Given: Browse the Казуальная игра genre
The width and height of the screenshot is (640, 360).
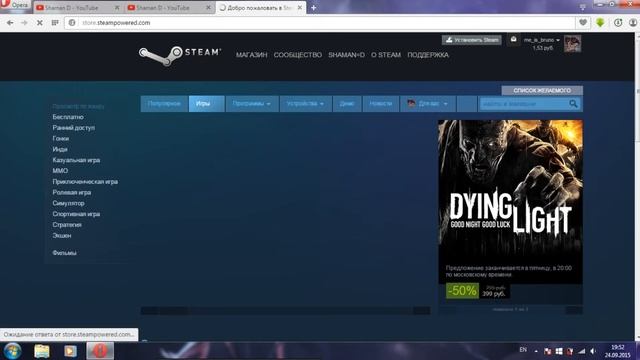Looking at the screenshot, I should [76, 160].
